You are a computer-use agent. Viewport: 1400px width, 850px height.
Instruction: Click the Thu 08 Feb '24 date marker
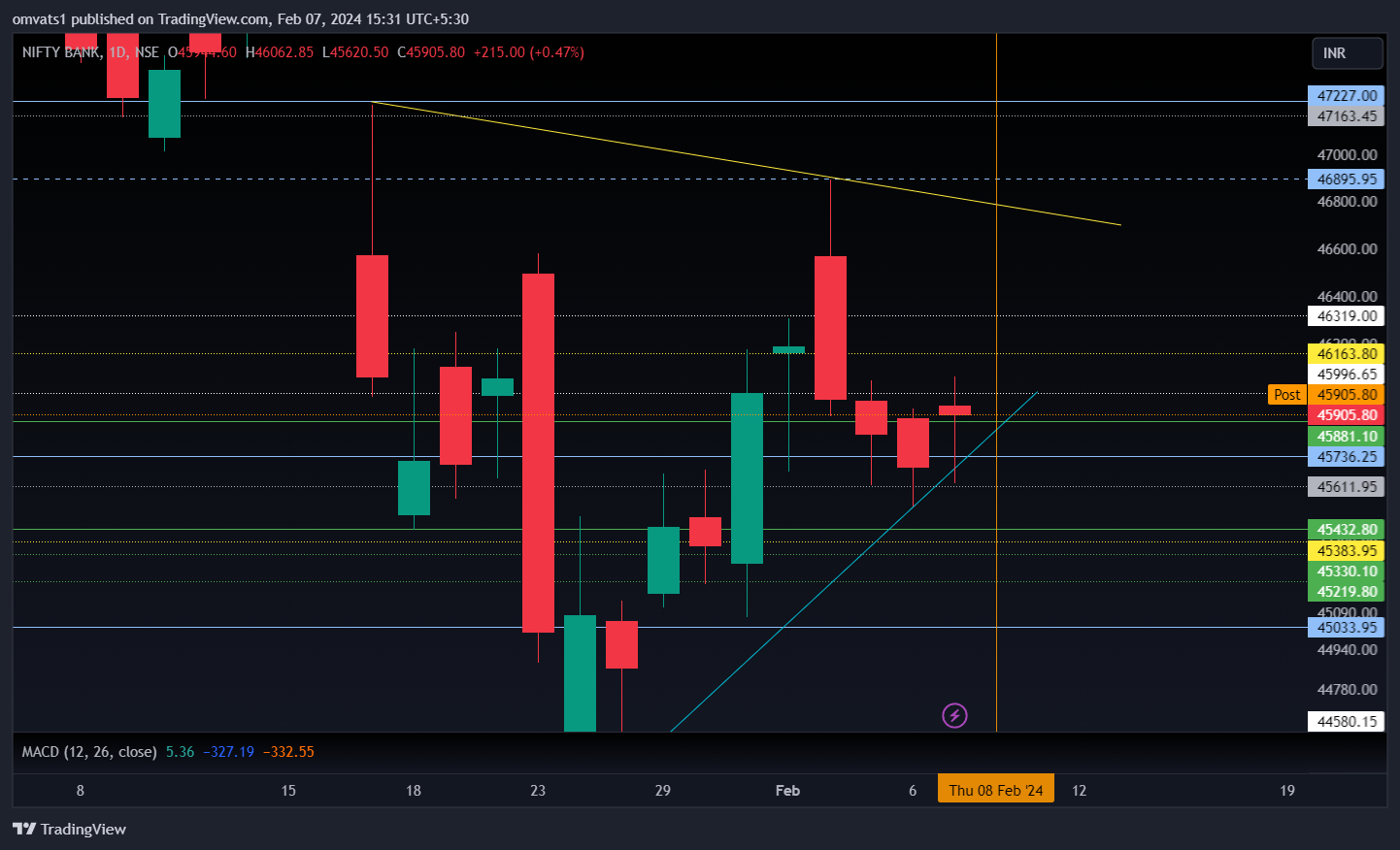(996, 790)
